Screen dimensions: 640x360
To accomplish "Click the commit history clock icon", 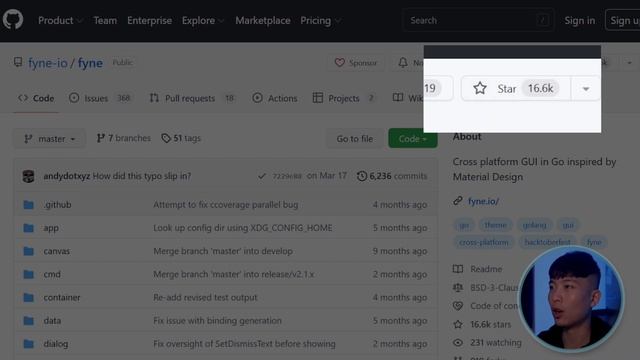I will (362, 176).
